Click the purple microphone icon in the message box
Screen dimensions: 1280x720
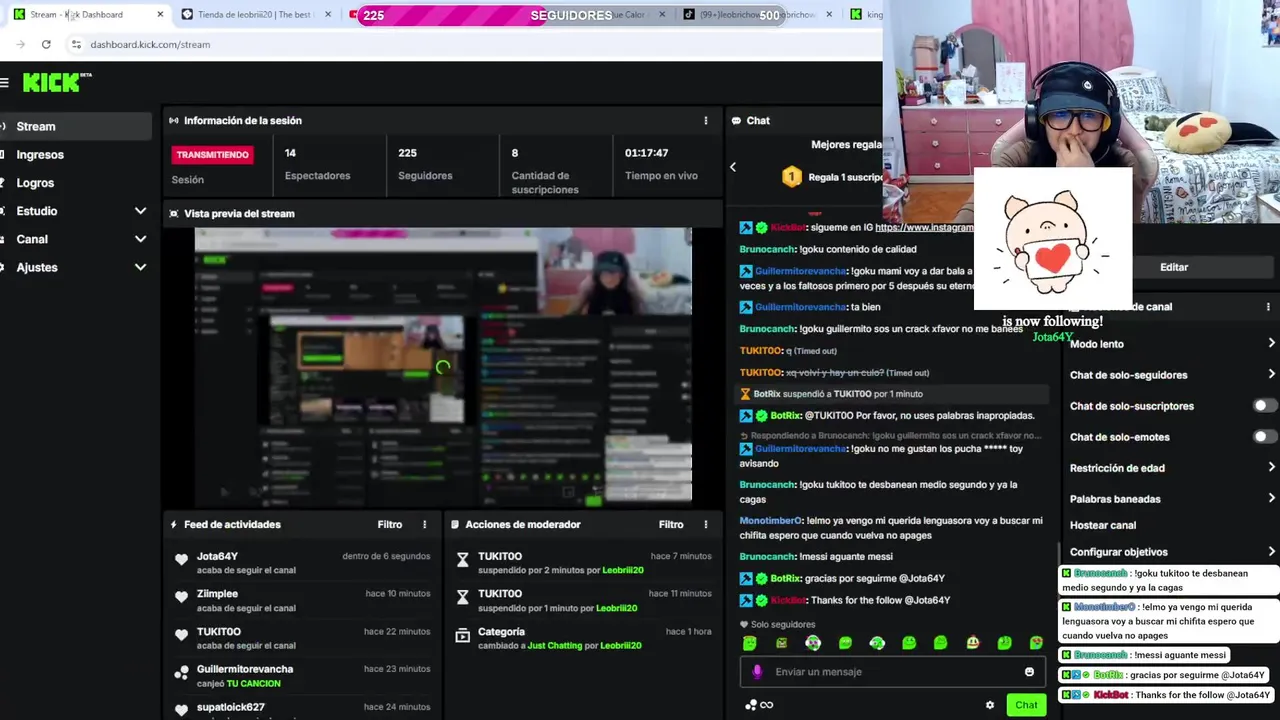757,672
